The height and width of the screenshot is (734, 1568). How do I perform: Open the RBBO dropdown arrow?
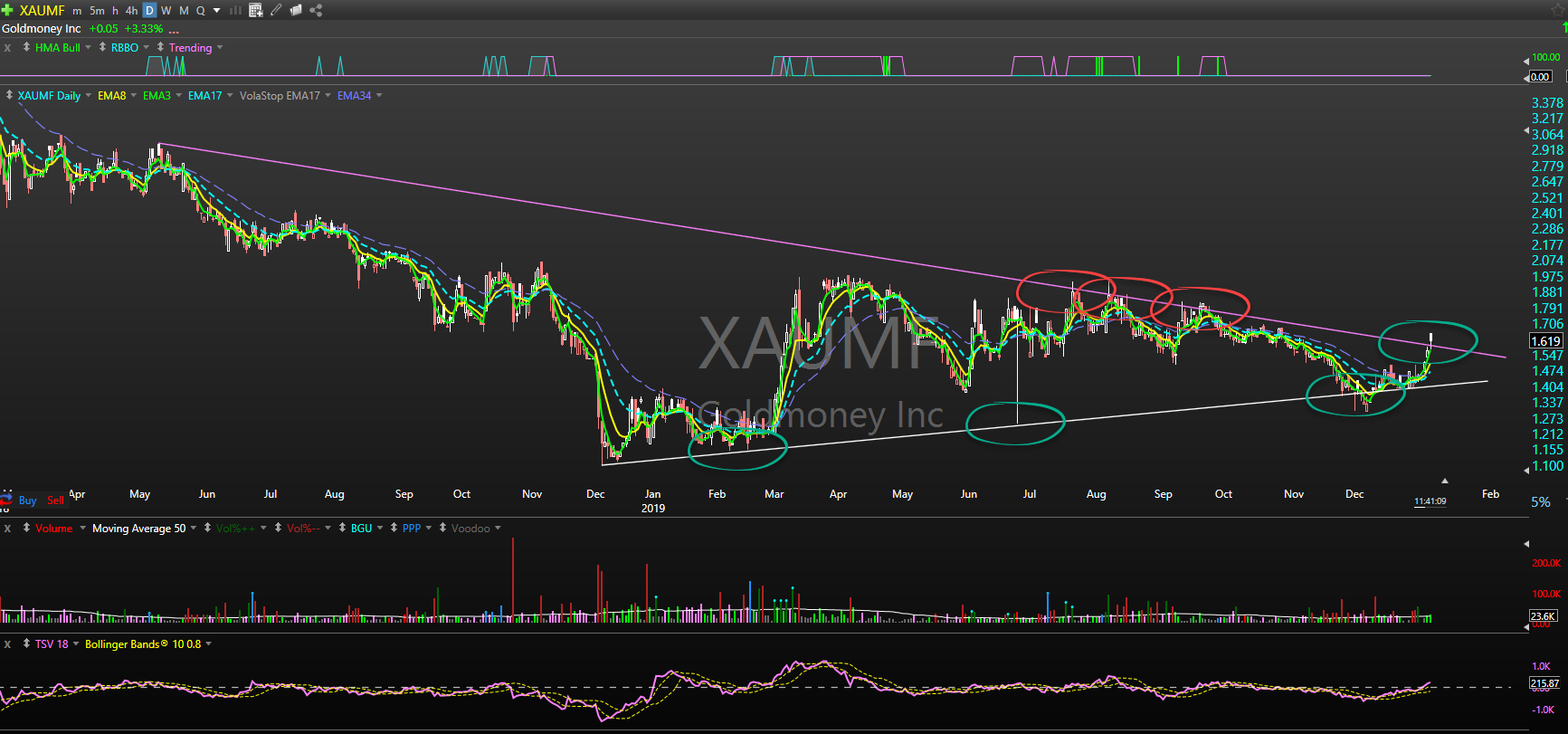pyautogui.click(x=146, y=47)
